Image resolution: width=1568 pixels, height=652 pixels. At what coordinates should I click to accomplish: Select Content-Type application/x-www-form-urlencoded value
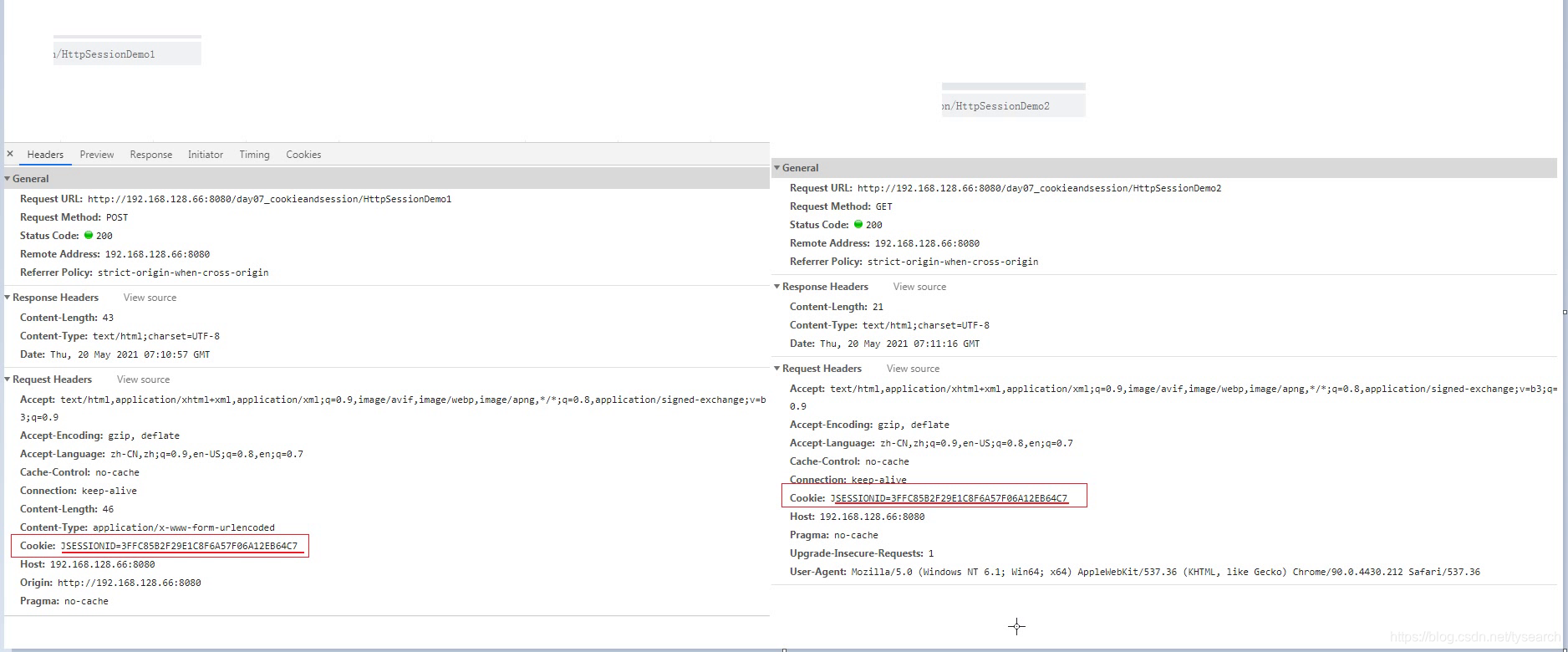point(183,527)
